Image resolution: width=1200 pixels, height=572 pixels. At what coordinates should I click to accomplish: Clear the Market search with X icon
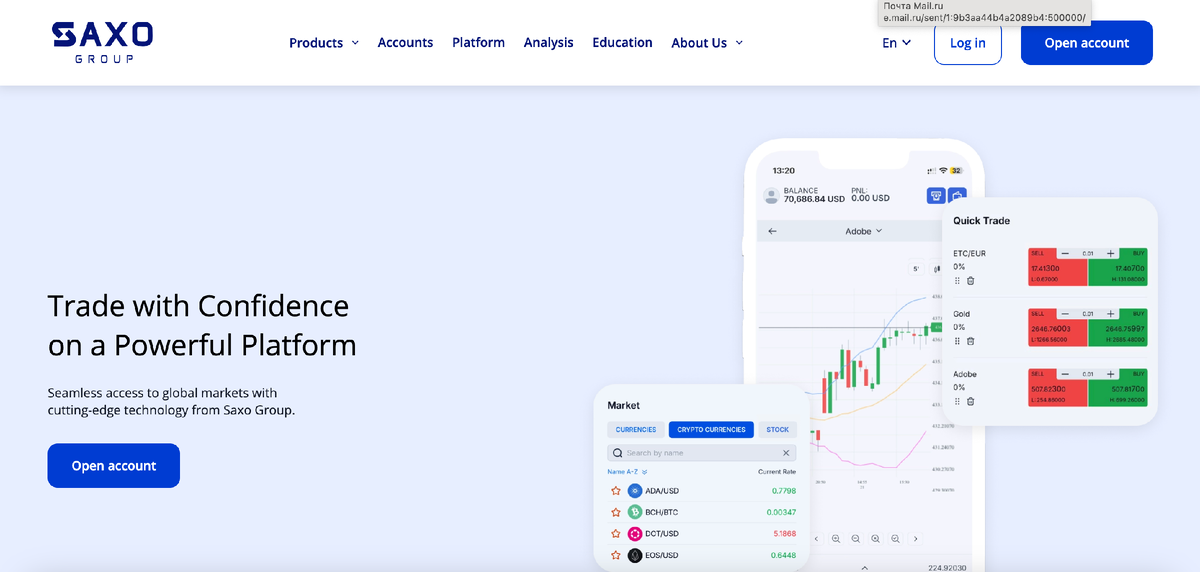[786, 453]
